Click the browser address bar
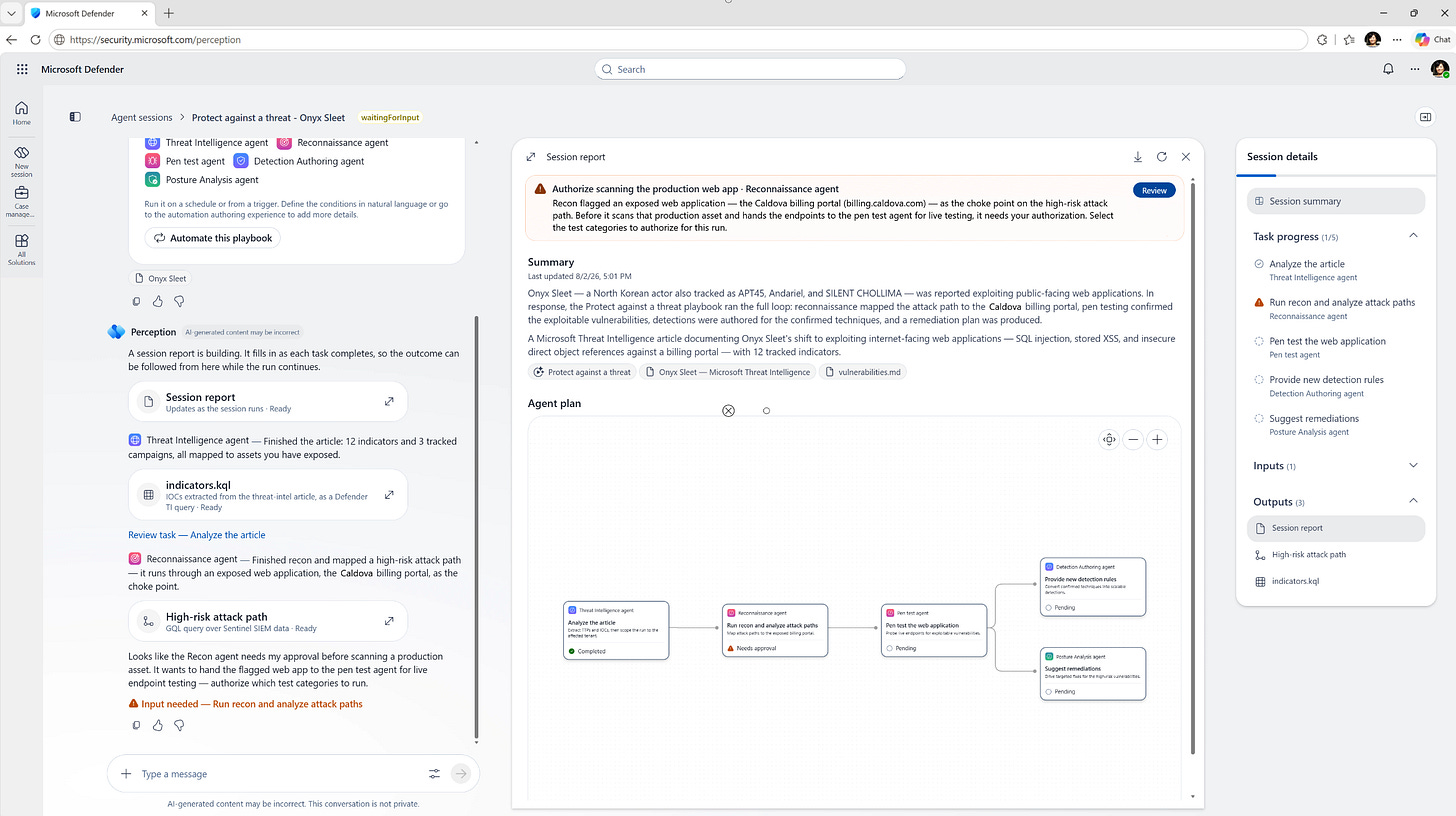 [677, 39]
